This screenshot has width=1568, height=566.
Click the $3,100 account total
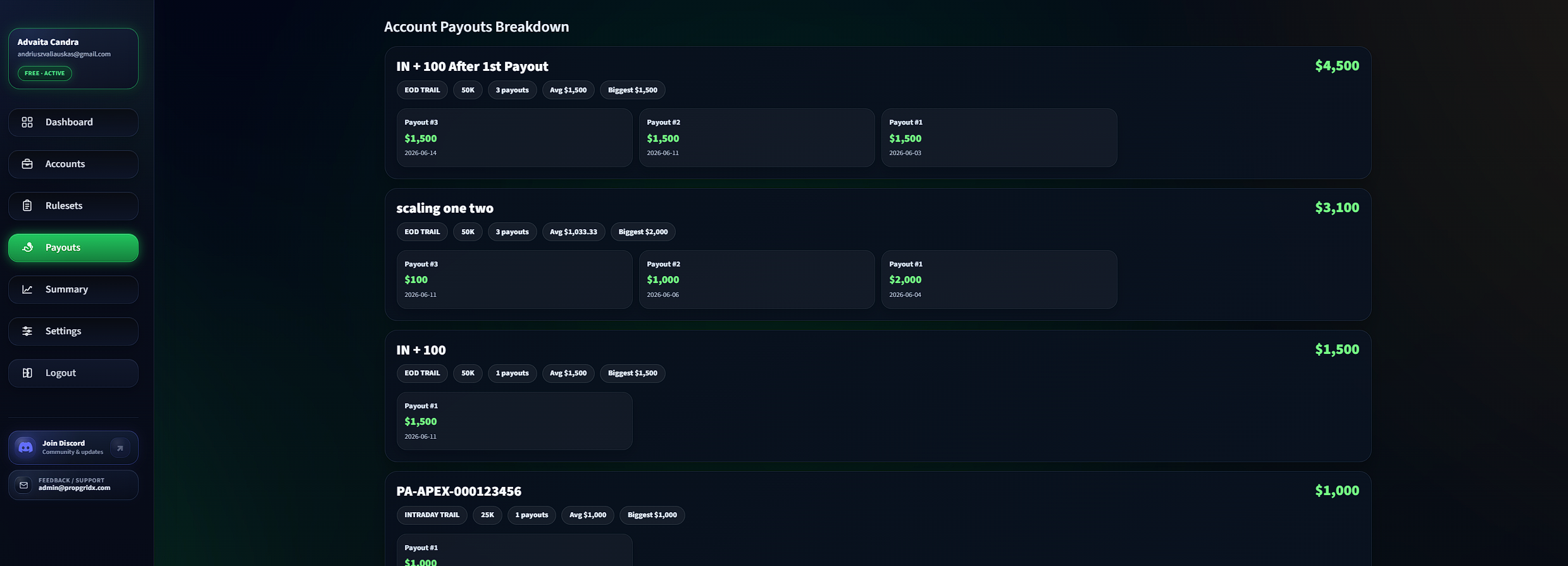click(x=1336, y=208)
